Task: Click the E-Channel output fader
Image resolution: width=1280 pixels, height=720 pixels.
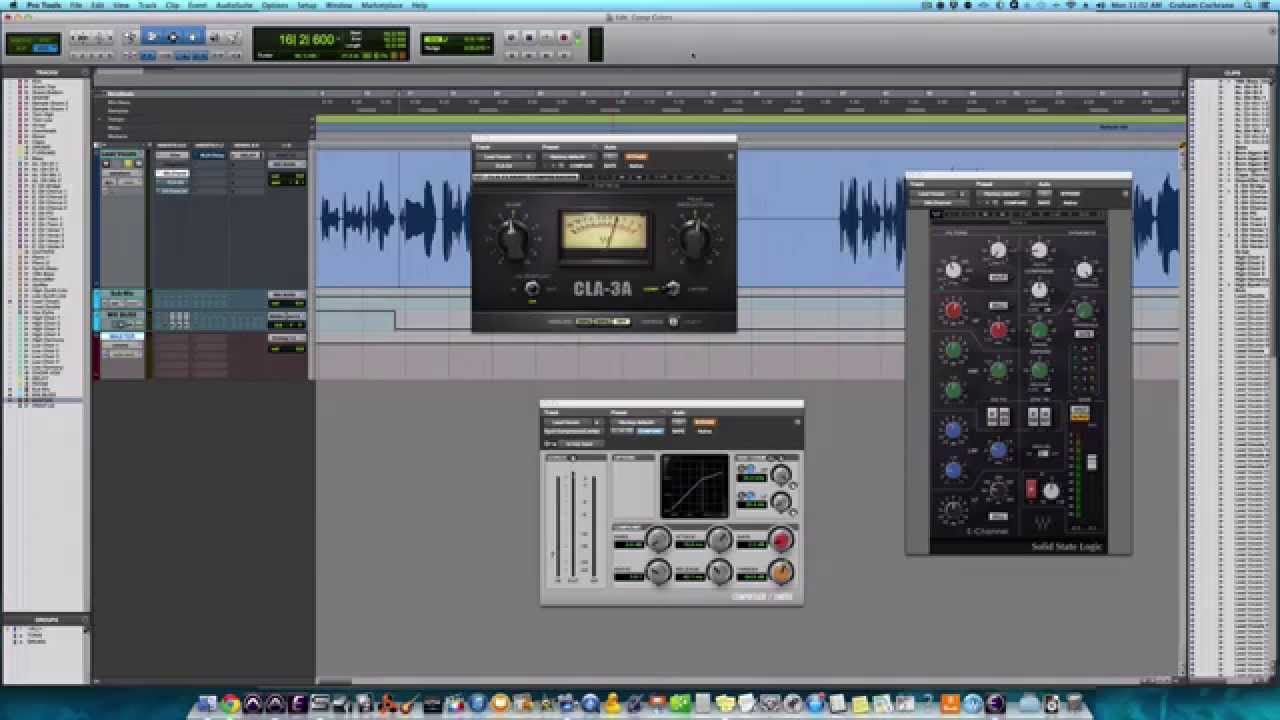Action: [1091, 462]
